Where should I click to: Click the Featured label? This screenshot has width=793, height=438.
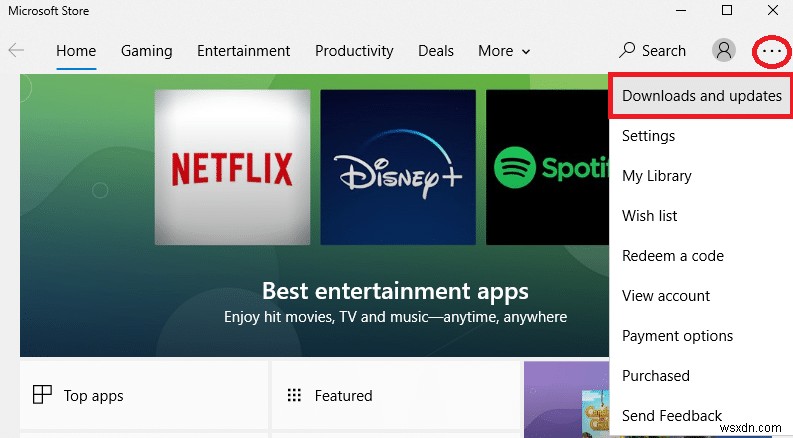point(343,396)
